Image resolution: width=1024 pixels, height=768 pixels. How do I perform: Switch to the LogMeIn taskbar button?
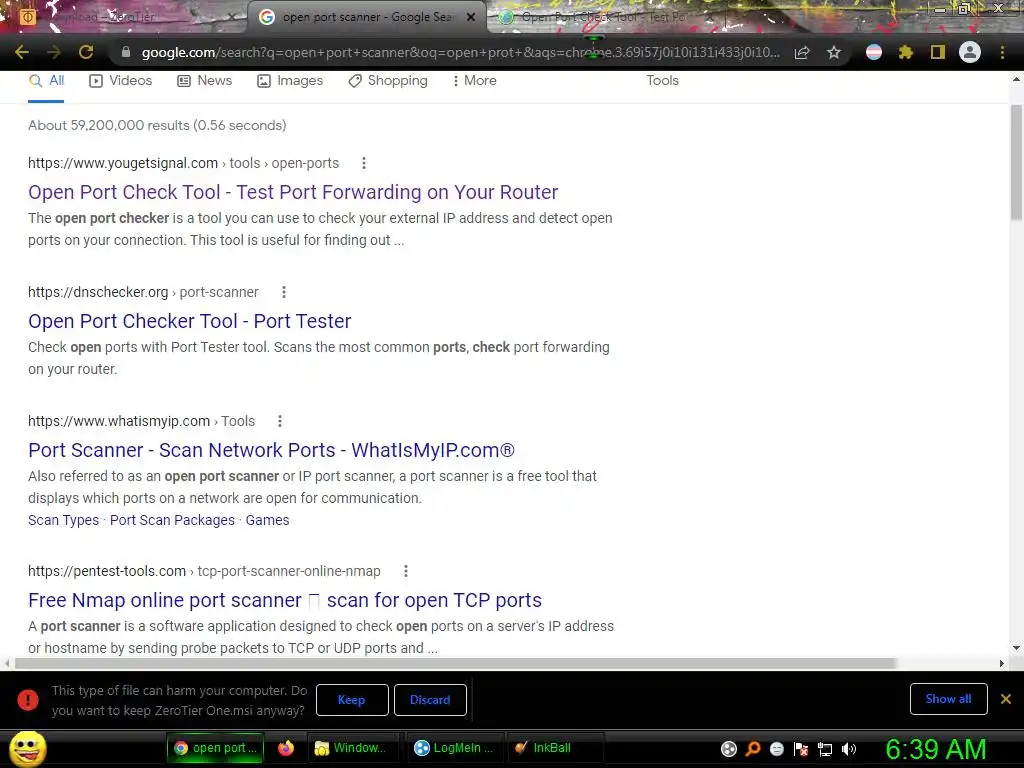454,748
